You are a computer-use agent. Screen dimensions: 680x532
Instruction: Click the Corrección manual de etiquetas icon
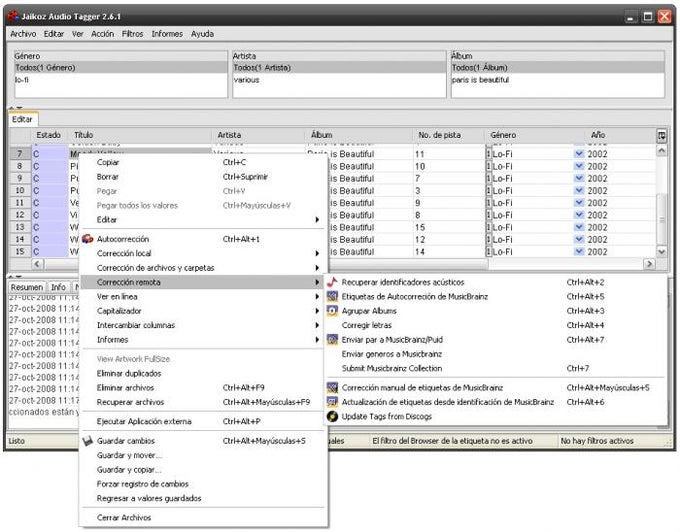(x=332, y=388)
